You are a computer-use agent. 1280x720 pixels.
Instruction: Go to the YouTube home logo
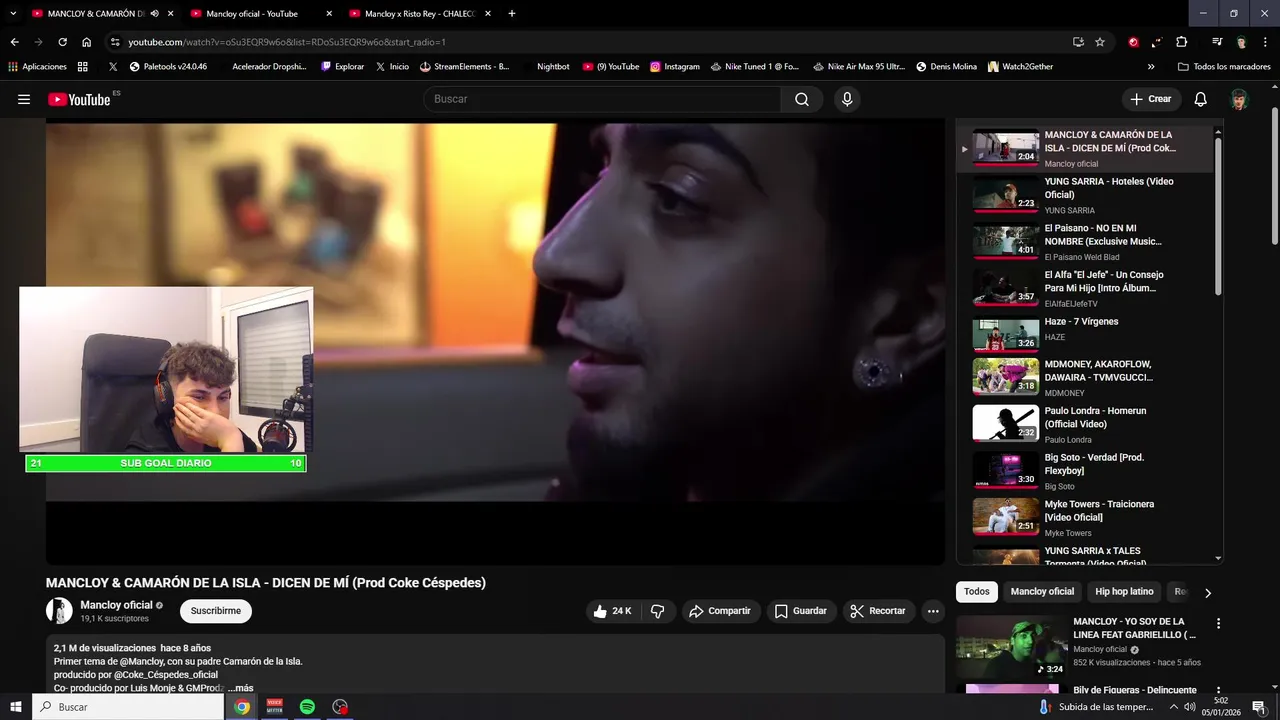click(79, 99)
